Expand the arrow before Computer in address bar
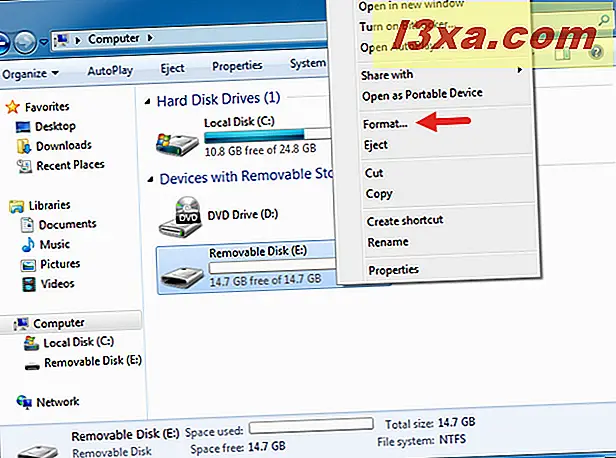The image size is (616, 458). tap(78, 40)
